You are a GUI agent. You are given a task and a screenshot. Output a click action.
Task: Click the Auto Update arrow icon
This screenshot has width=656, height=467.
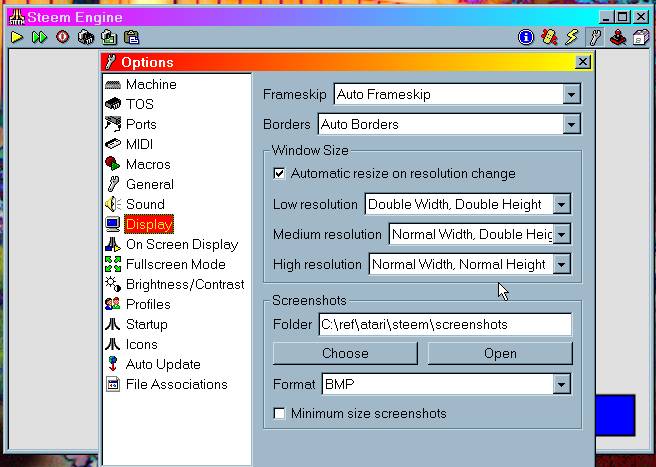tap(113, 364)
